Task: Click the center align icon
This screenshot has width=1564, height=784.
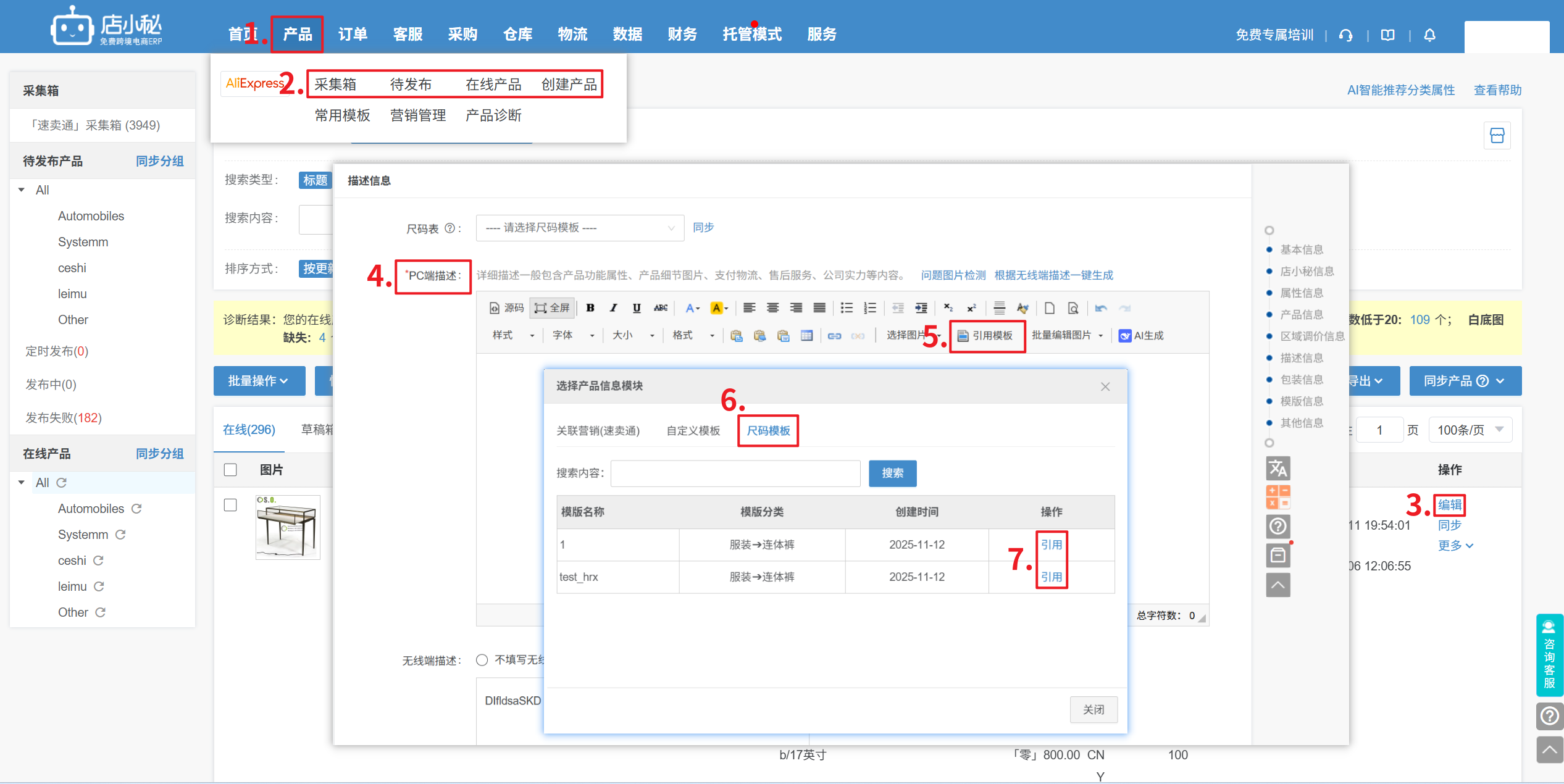Action: (772, 308)
